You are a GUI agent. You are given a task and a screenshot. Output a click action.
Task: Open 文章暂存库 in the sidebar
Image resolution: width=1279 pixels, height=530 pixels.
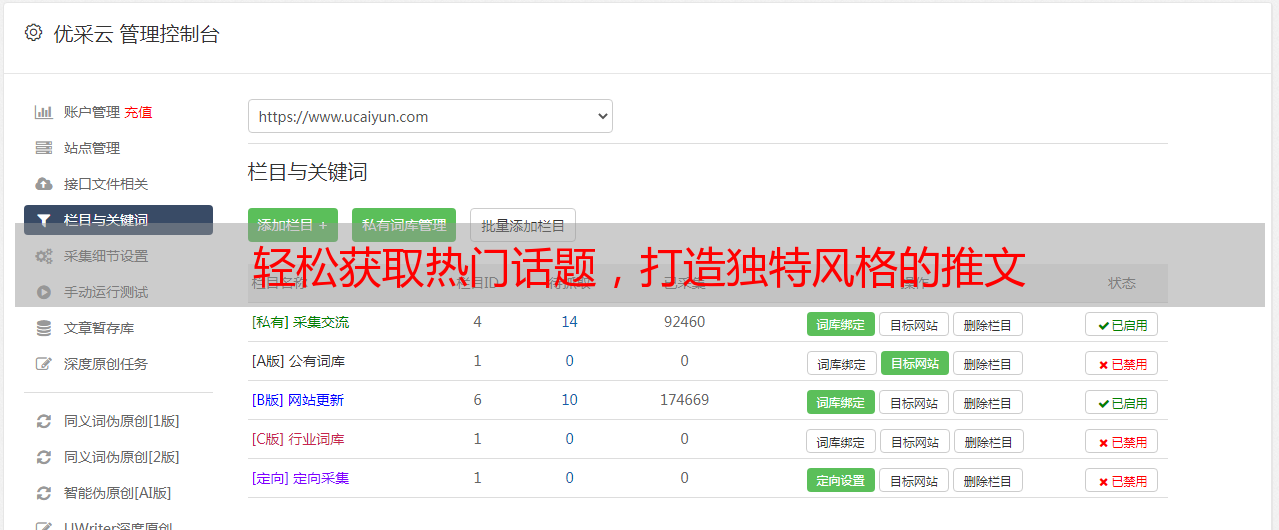99,328
